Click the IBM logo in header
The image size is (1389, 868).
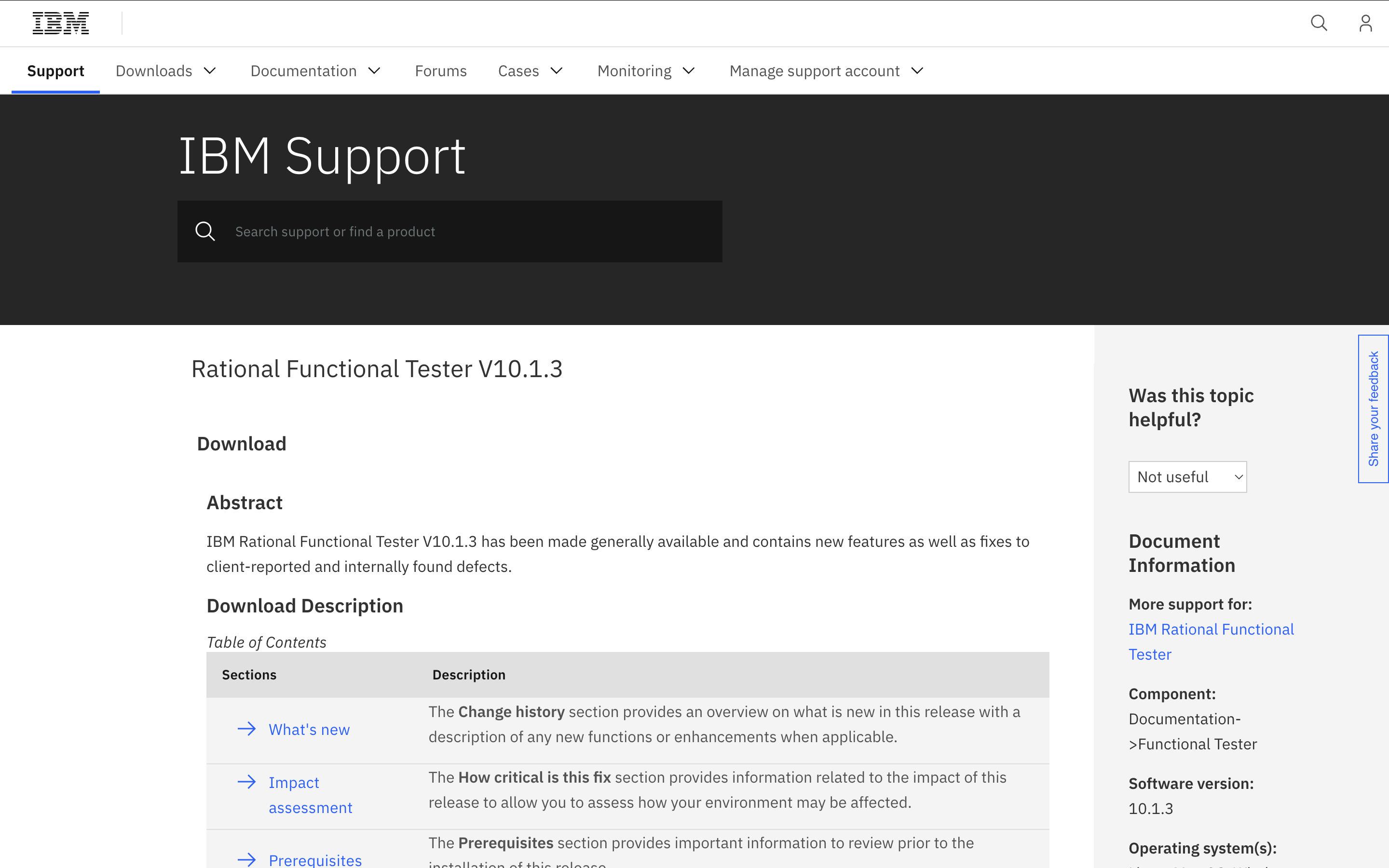(x=61, y=24)
